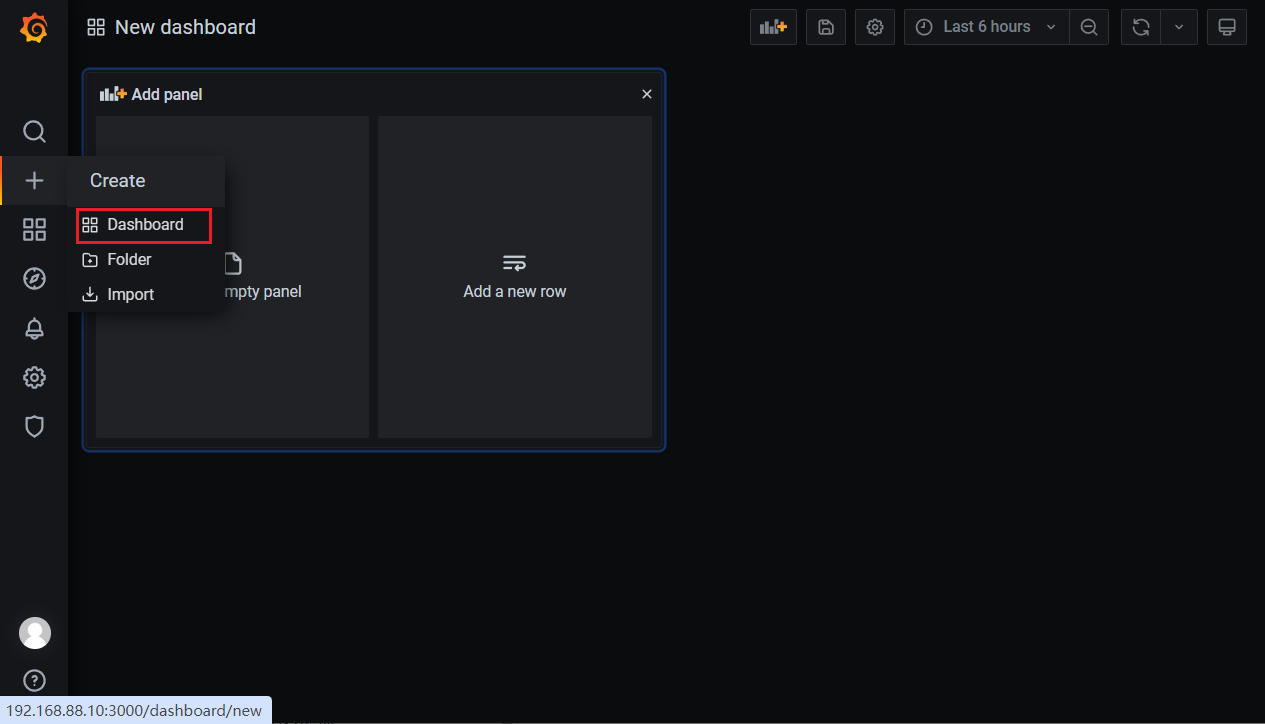
Task: Close the Add panel widget
Action: click(x=647, y=94)
